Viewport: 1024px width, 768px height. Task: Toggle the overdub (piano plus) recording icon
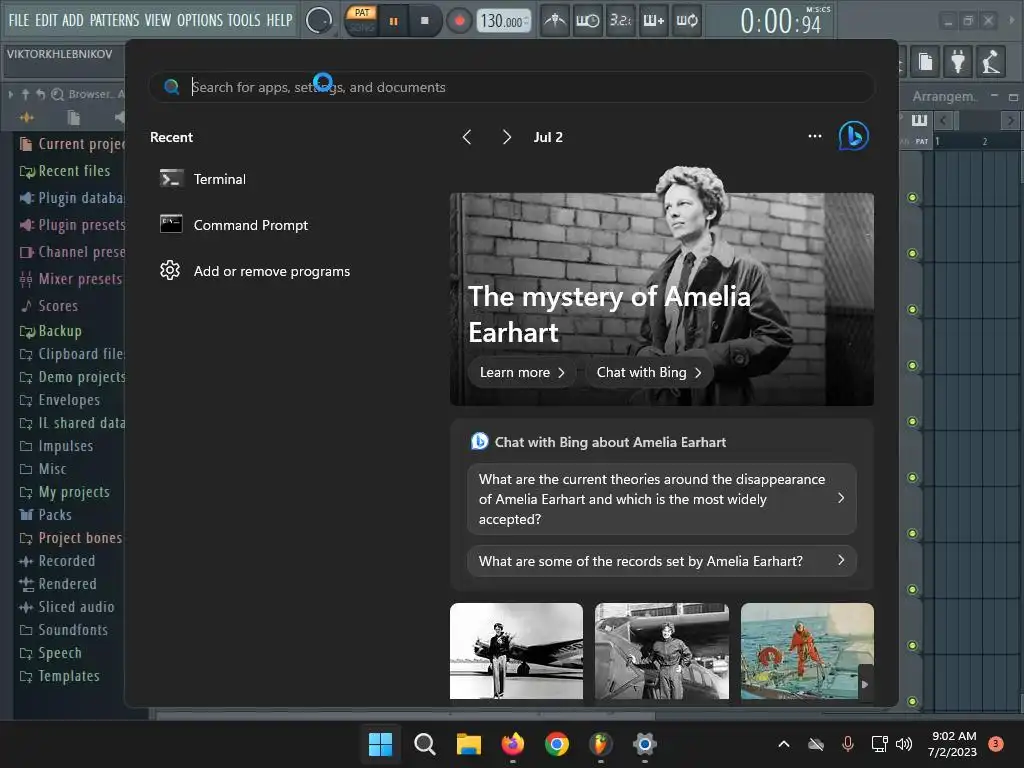pyautogui.click(x=653, y=21)
